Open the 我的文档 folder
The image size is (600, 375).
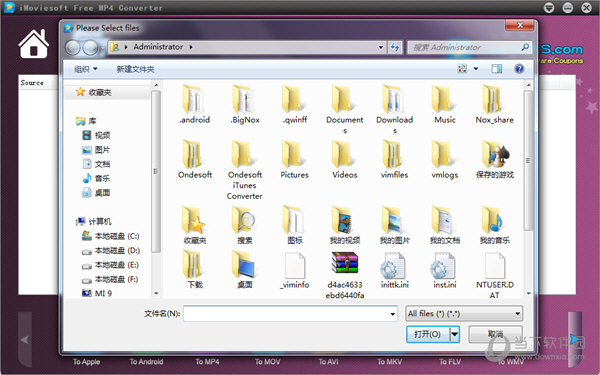coord(445,225)
